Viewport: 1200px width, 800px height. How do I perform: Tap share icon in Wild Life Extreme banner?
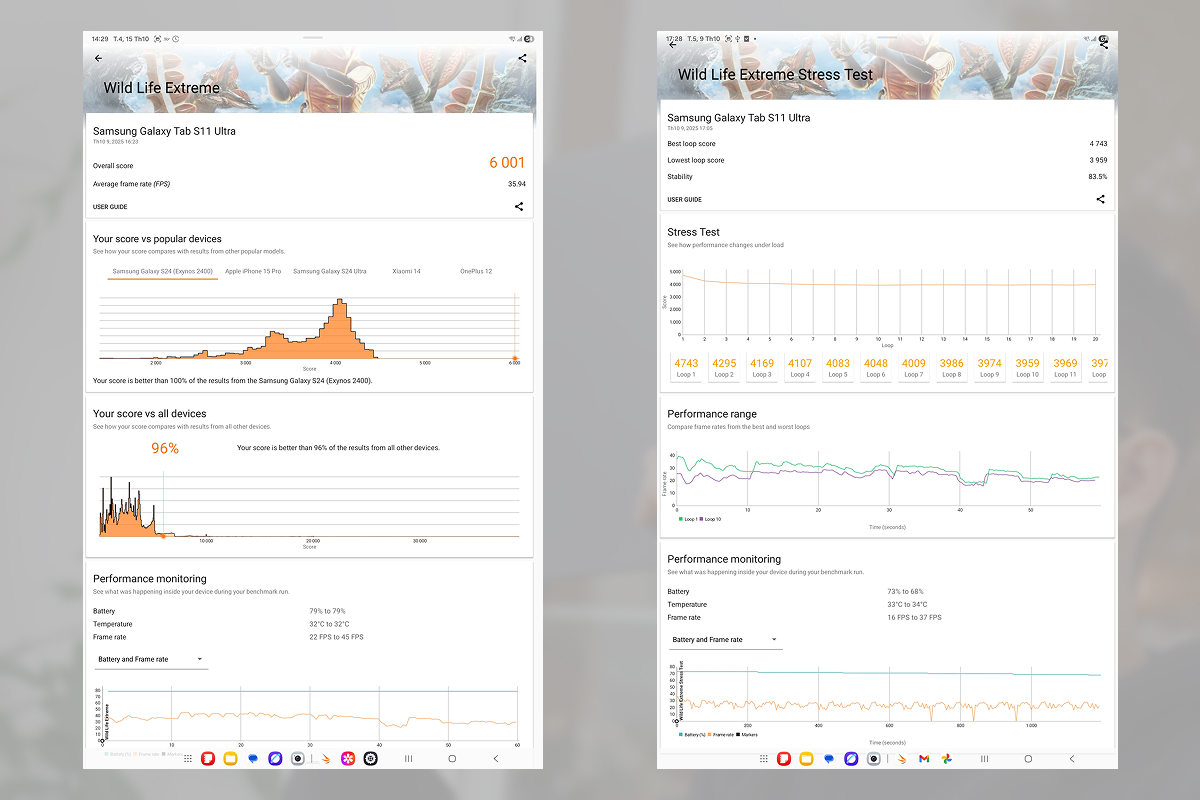coord(522,58)
